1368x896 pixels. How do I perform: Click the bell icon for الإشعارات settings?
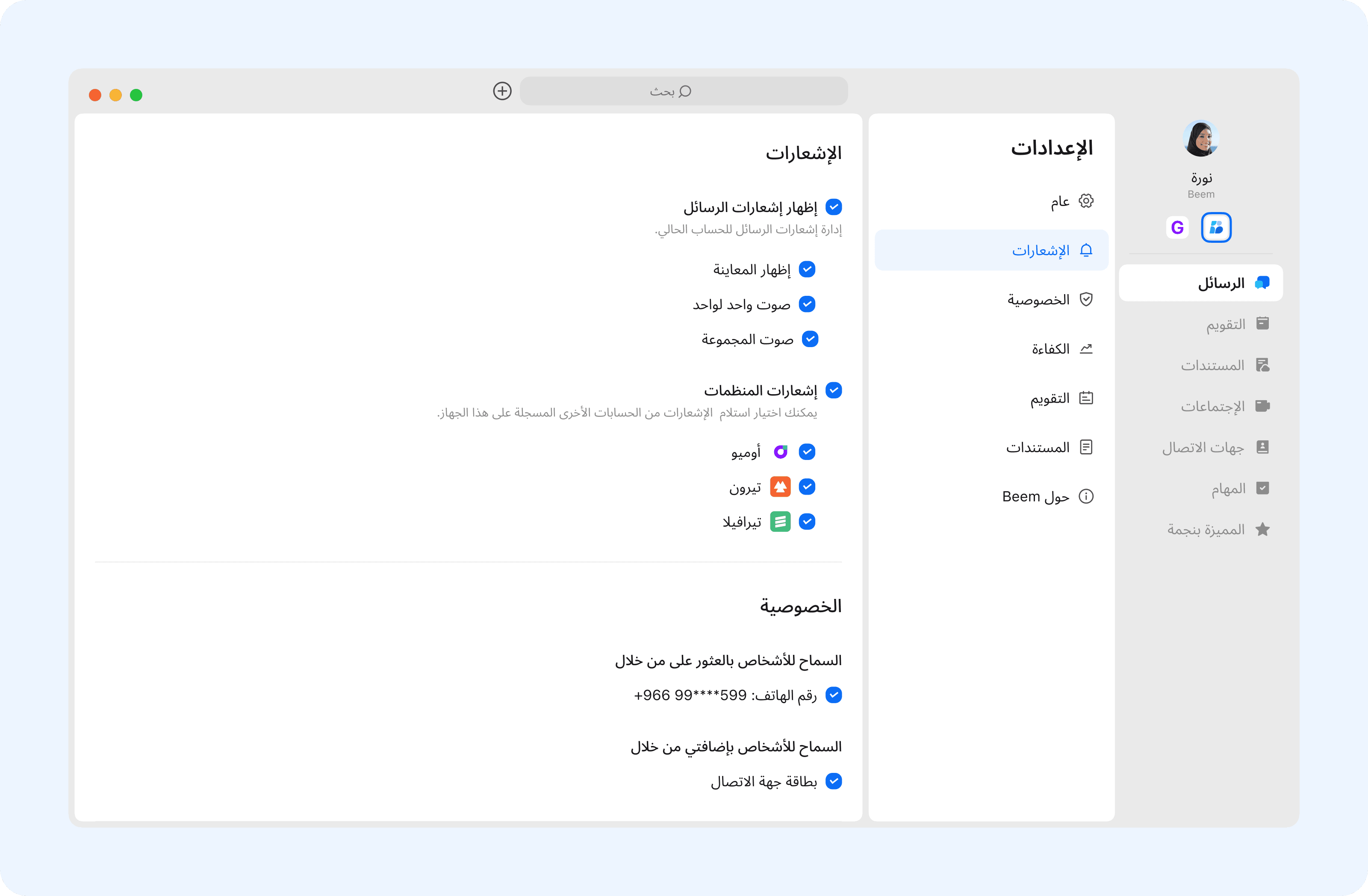pyautogui.click(x=1086, y=250)
